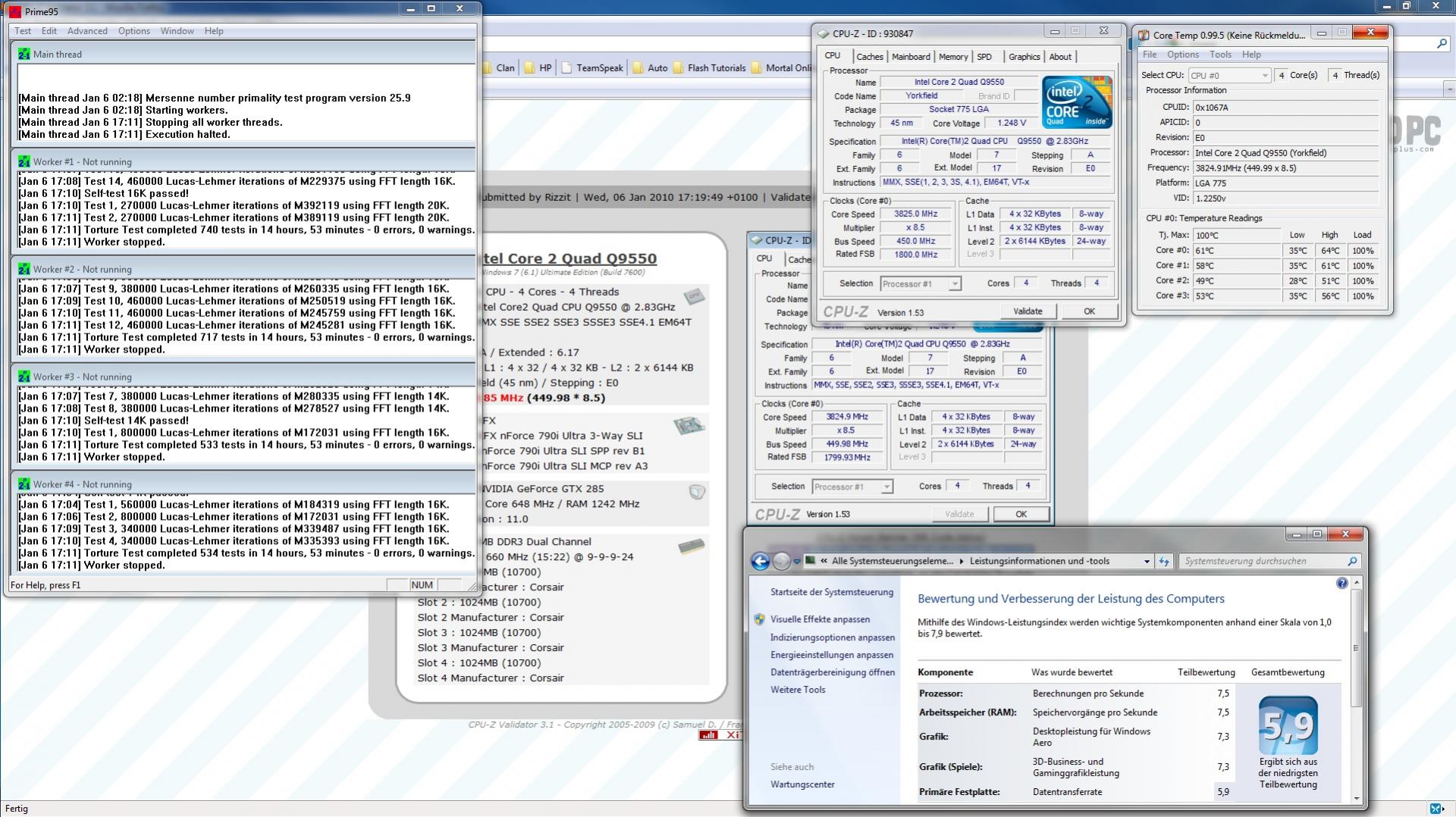Click the Control Panel scroll down arrow
The height and width of the screenshot is (817, 1456).
(1356, 797)
